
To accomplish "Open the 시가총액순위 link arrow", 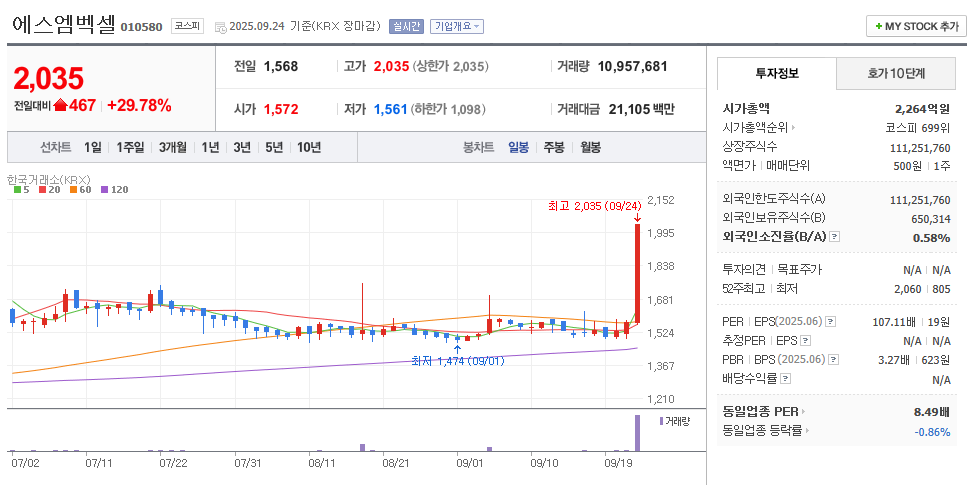I will click(x=794, y=128).
